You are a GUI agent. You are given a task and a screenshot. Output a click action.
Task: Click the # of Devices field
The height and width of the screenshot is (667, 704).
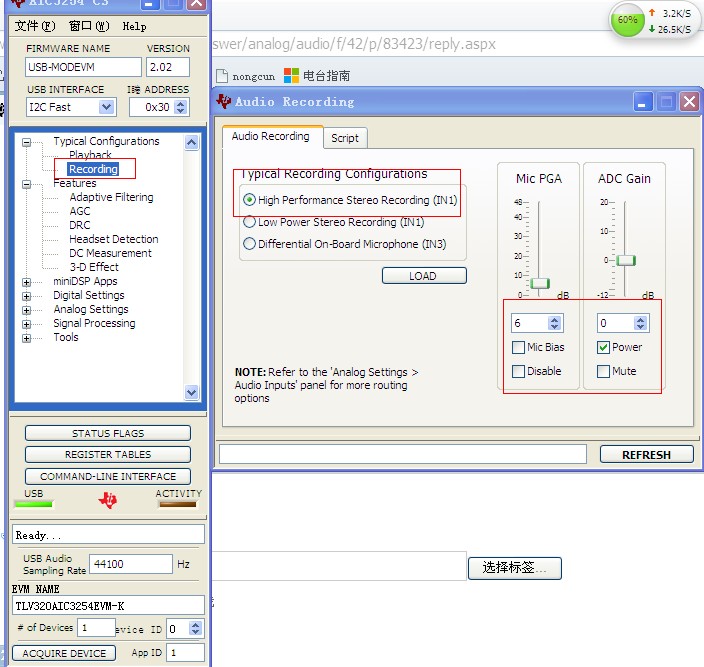coord(96,628)
